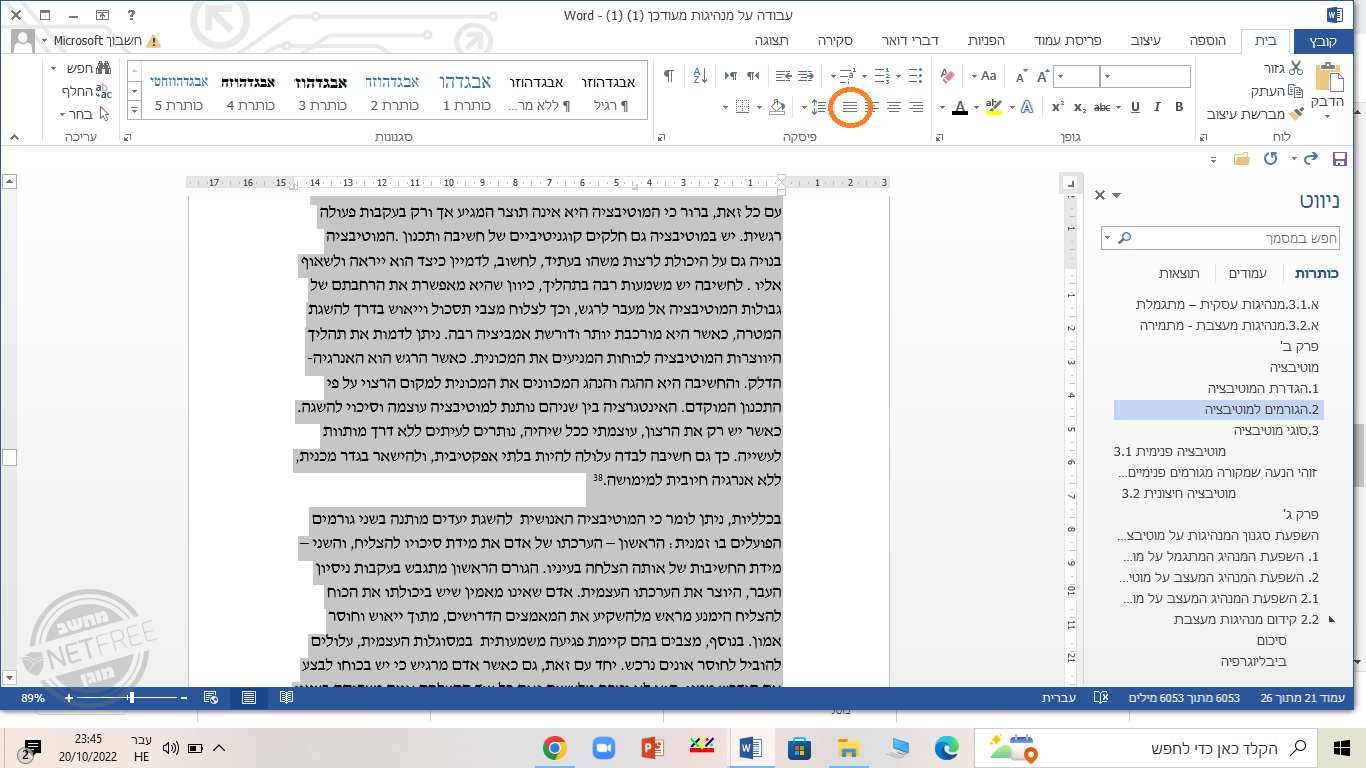The width and height of the screenshot is (1366, 768).
Task: Repeat the last action with the circular arrow
Action: point(1271,159)
